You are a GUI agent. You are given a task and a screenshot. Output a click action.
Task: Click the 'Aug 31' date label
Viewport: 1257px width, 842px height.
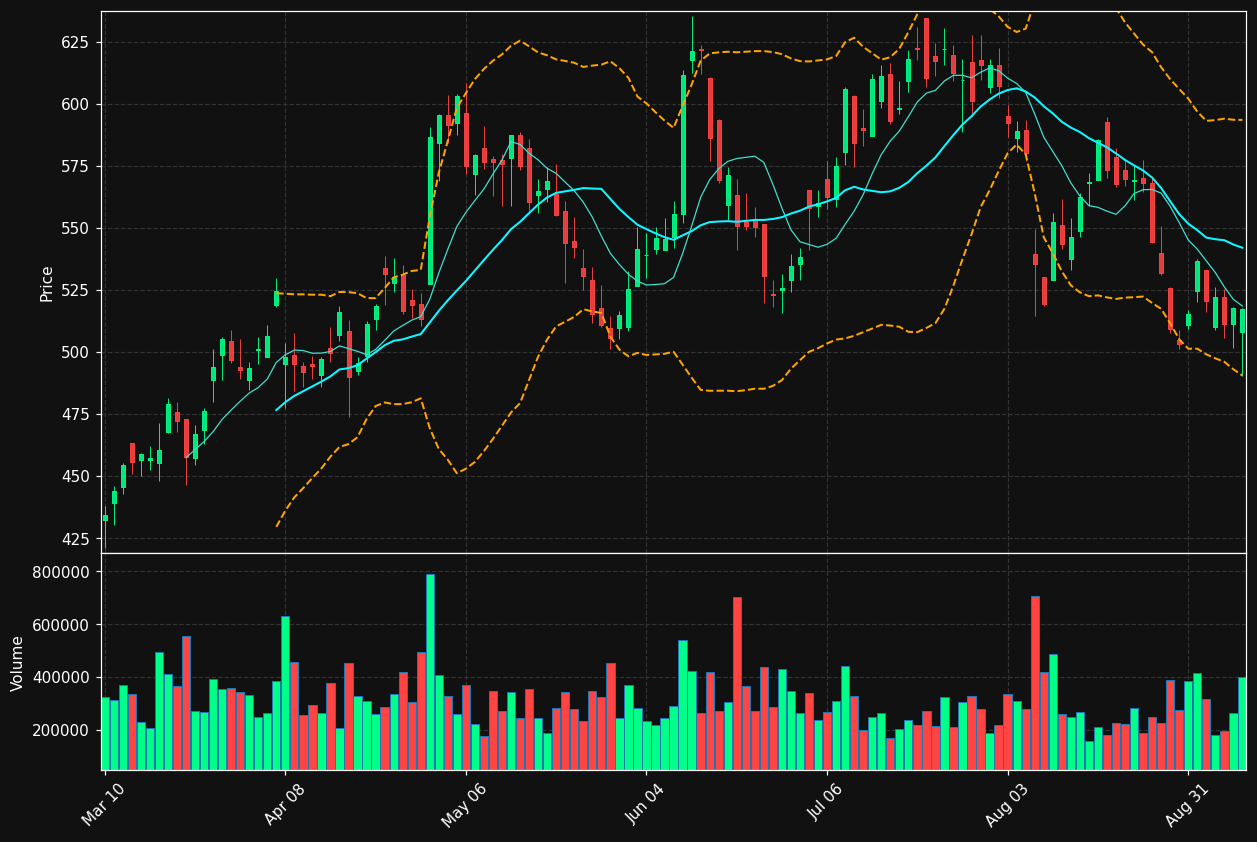click(x=1187, y=805)
